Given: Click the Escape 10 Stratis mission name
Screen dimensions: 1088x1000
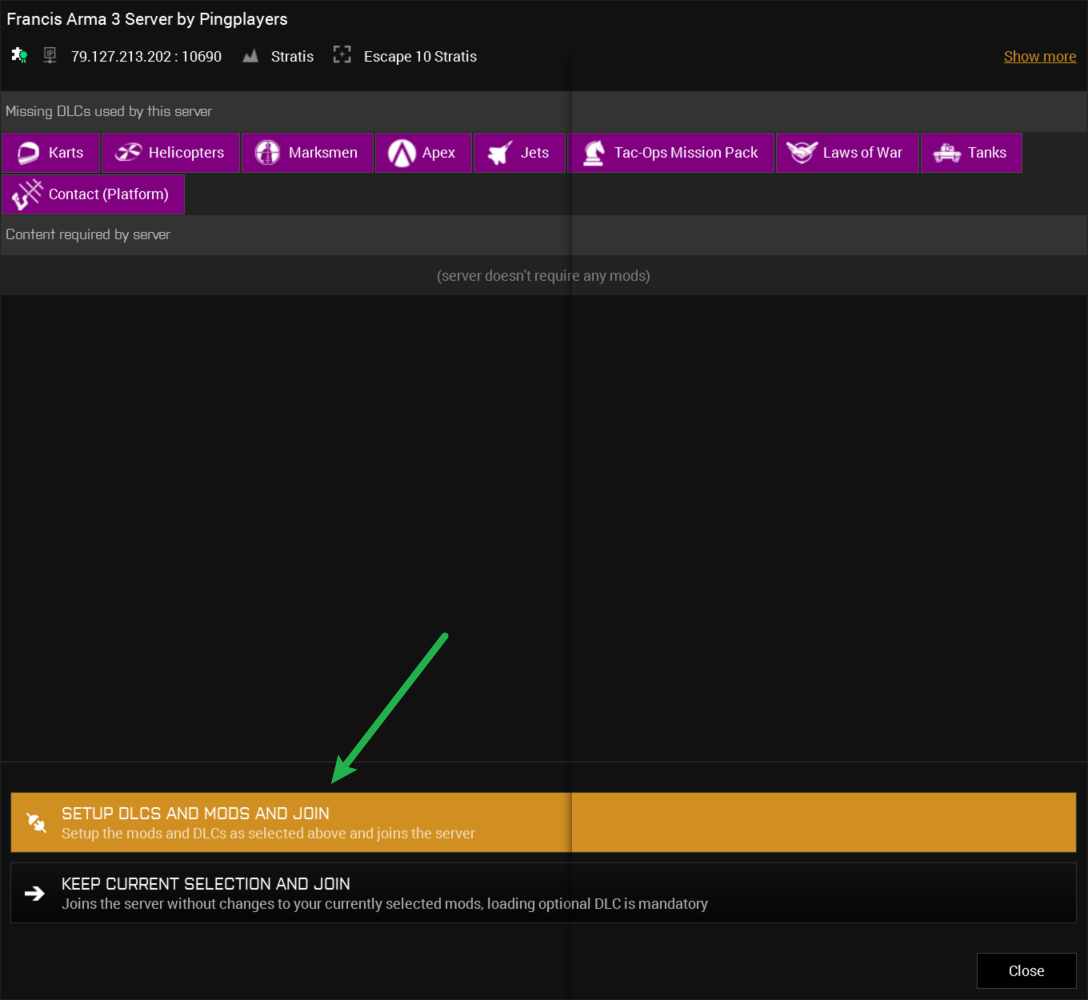Looking at the screenshot, I should coord(420,57).
